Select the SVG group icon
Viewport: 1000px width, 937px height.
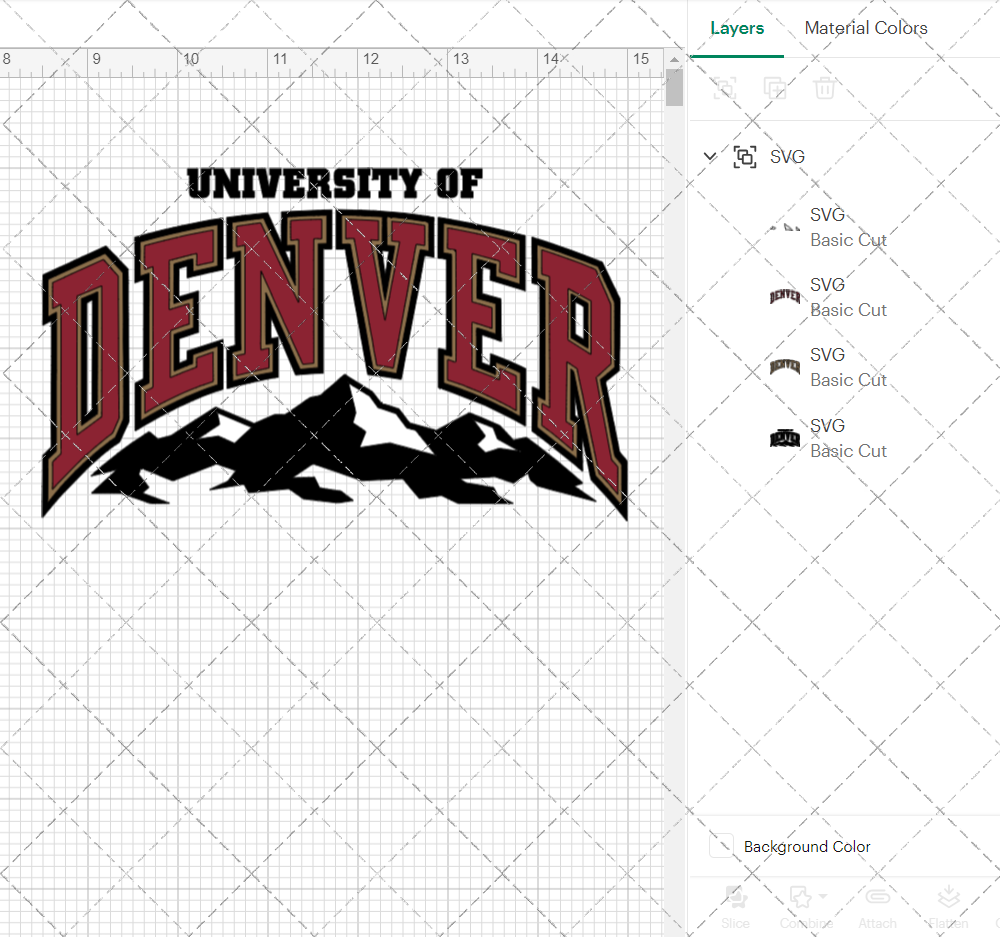[745, 156]
